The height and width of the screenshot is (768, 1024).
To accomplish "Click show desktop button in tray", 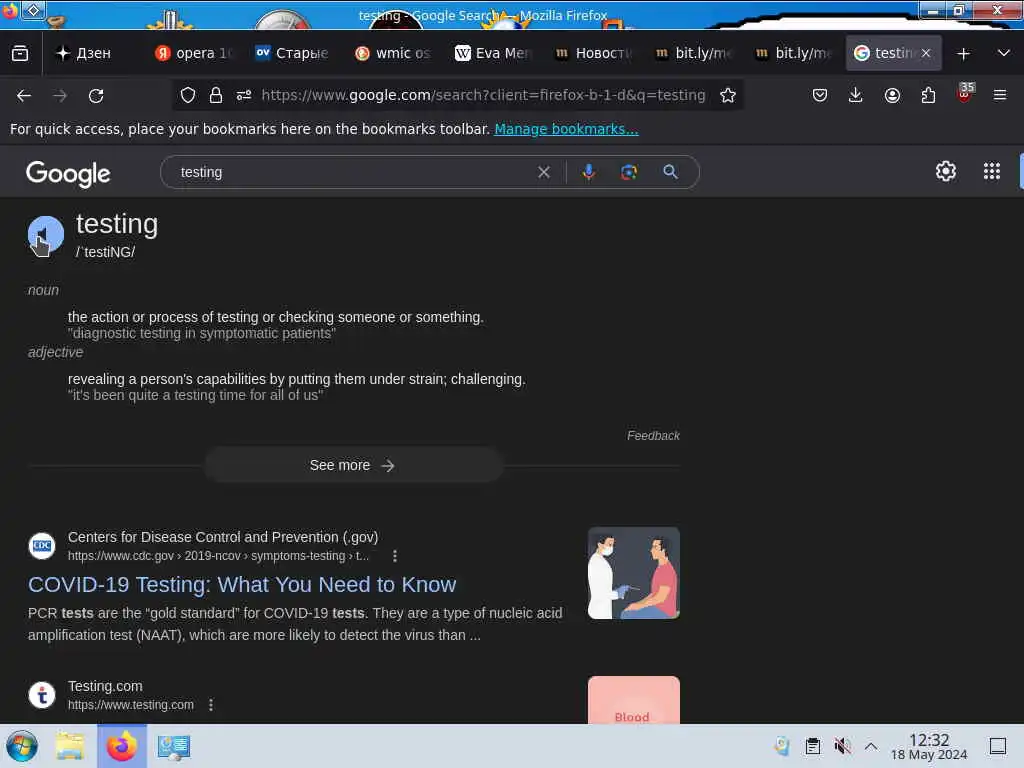I will click(x=998, y=746).
